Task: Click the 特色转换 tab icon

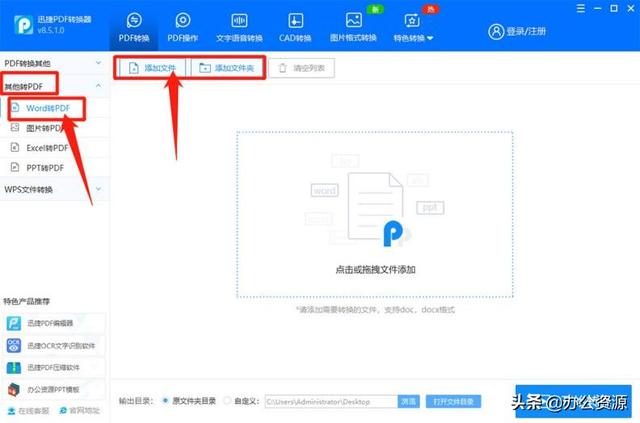Action: (411, 20)
